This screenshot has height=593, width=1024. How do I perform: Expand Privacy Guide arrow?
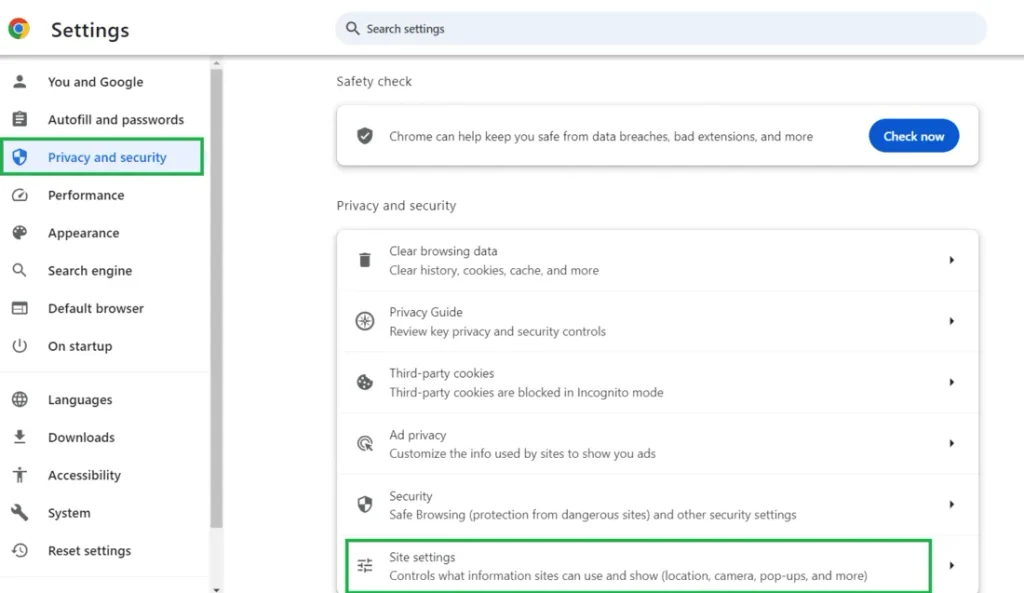(x=952, y=321)
